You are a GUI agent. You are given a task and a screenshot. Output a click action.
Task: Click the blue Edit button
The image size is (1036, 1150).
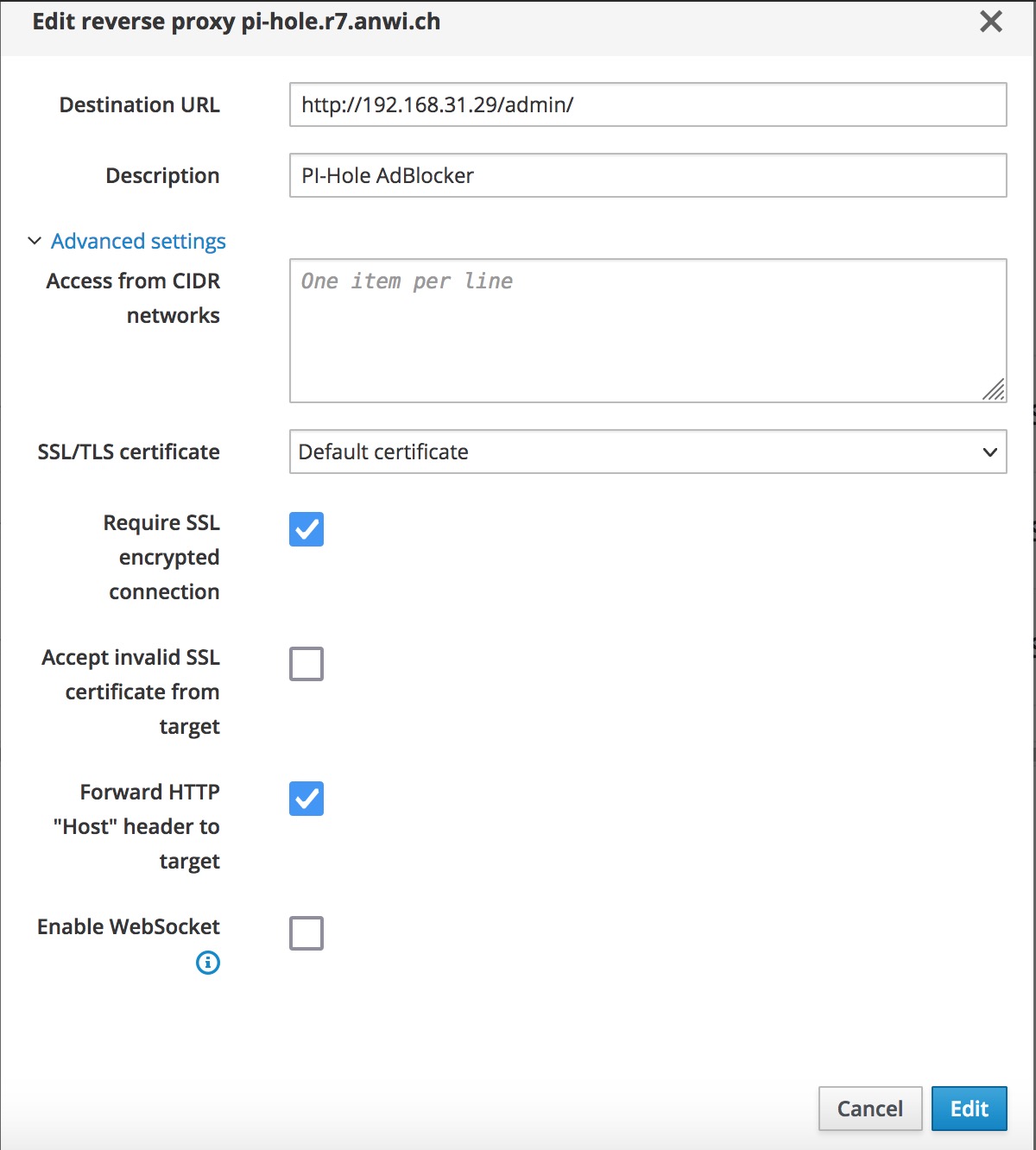[970, 1109]
